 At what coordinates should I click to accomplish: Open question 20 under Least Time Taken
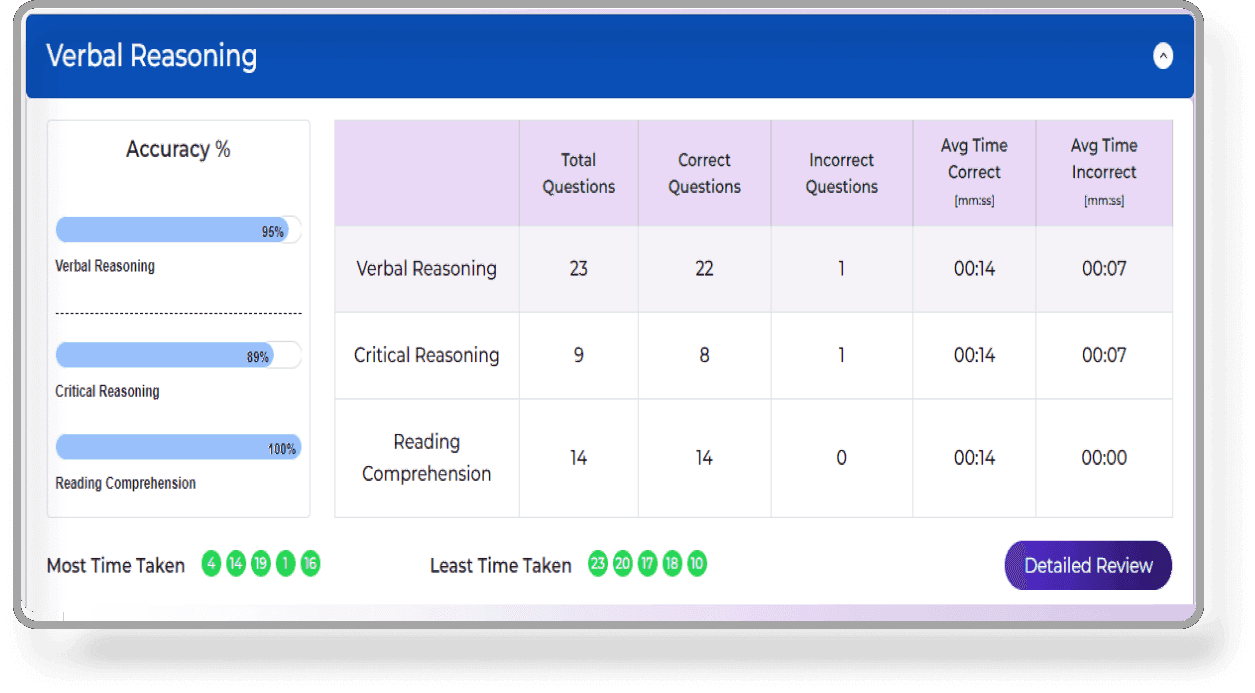pos(623,564)
